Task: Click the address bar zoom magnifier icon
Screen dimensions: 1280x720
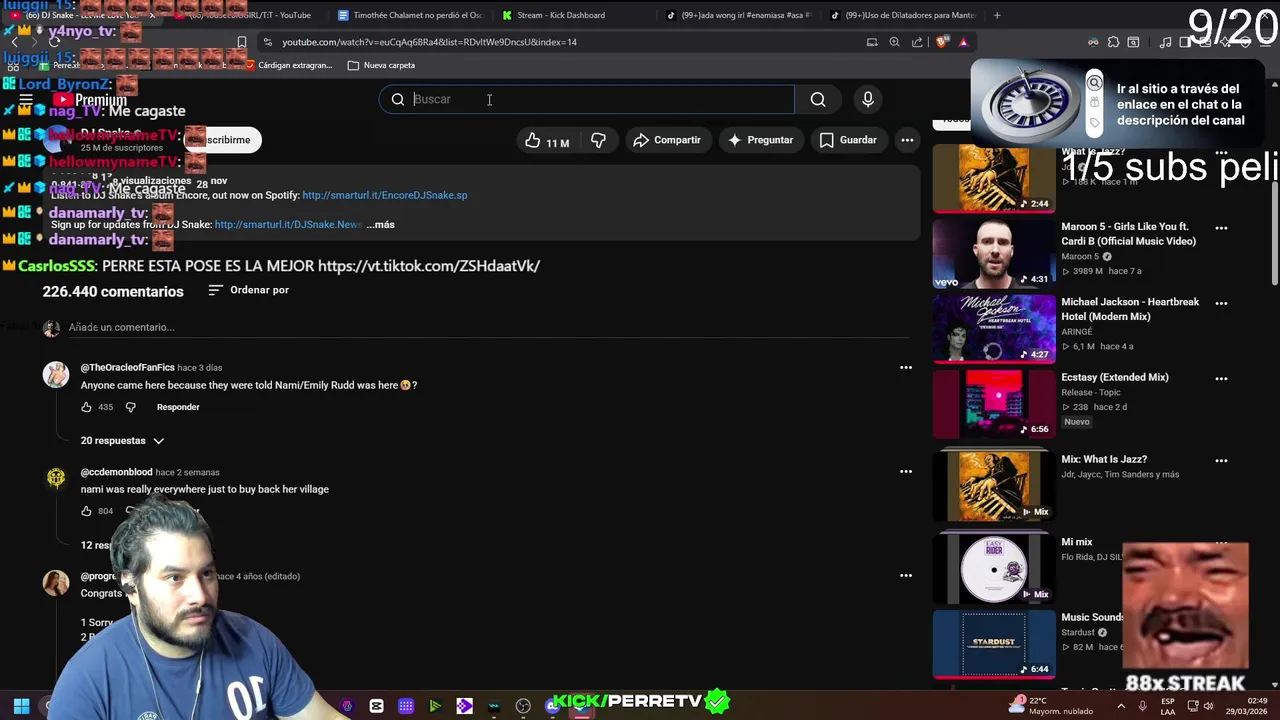Action: pos(894,42)
